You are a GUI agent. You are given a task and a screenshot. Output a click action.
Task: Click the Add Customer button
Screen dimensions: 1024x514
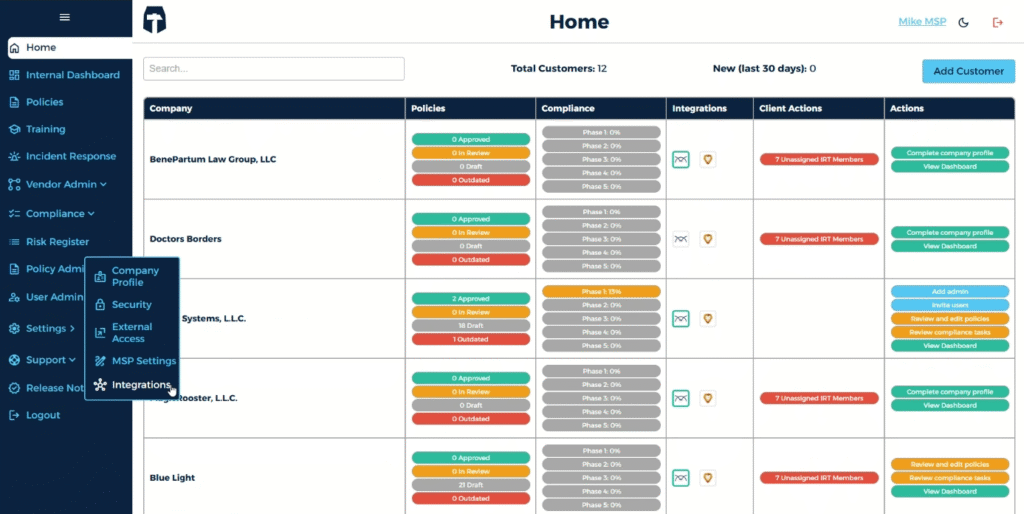pos(968,71)
